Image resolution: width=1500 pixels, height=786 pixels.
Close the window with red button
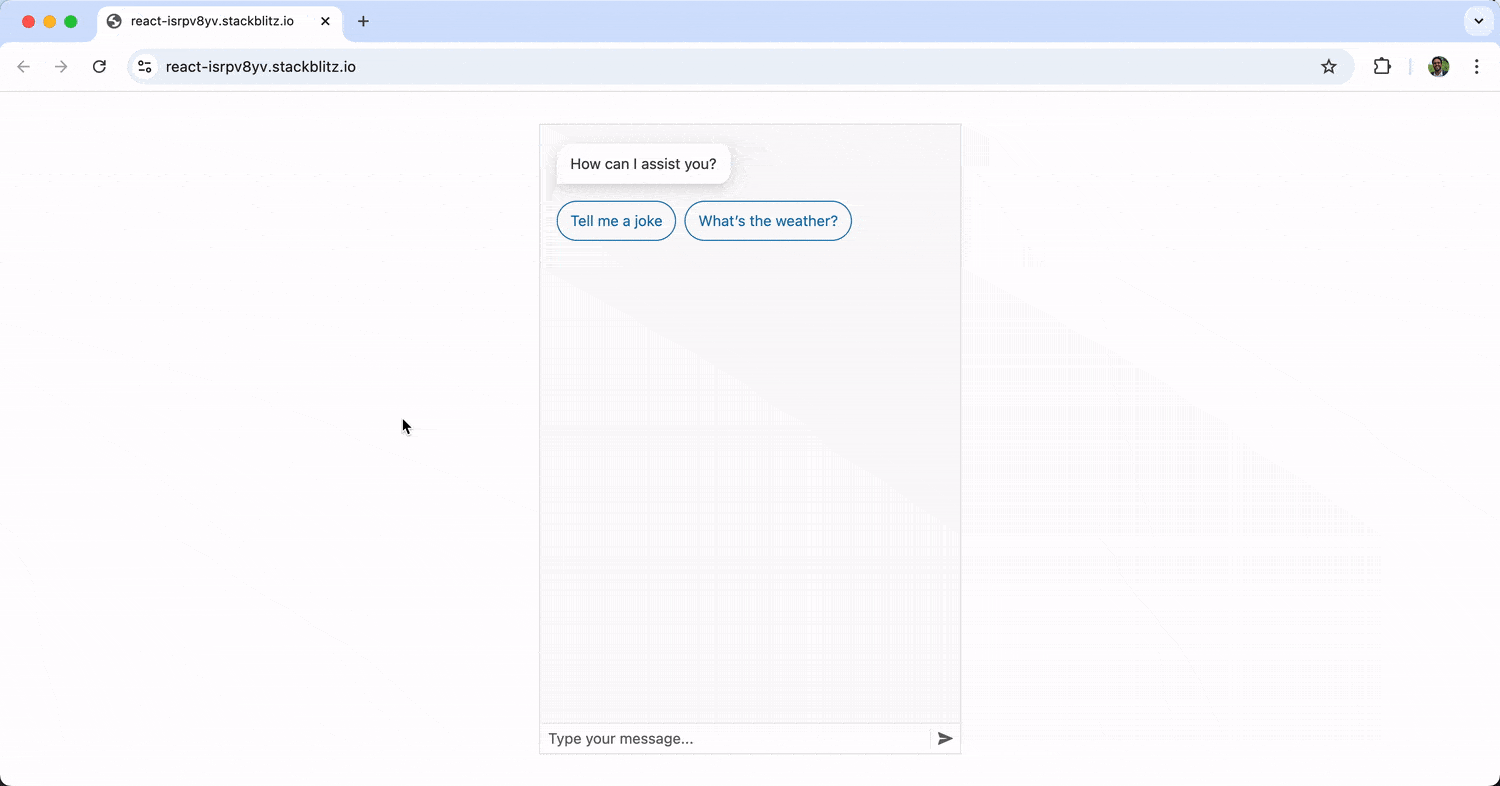[28, 21]
